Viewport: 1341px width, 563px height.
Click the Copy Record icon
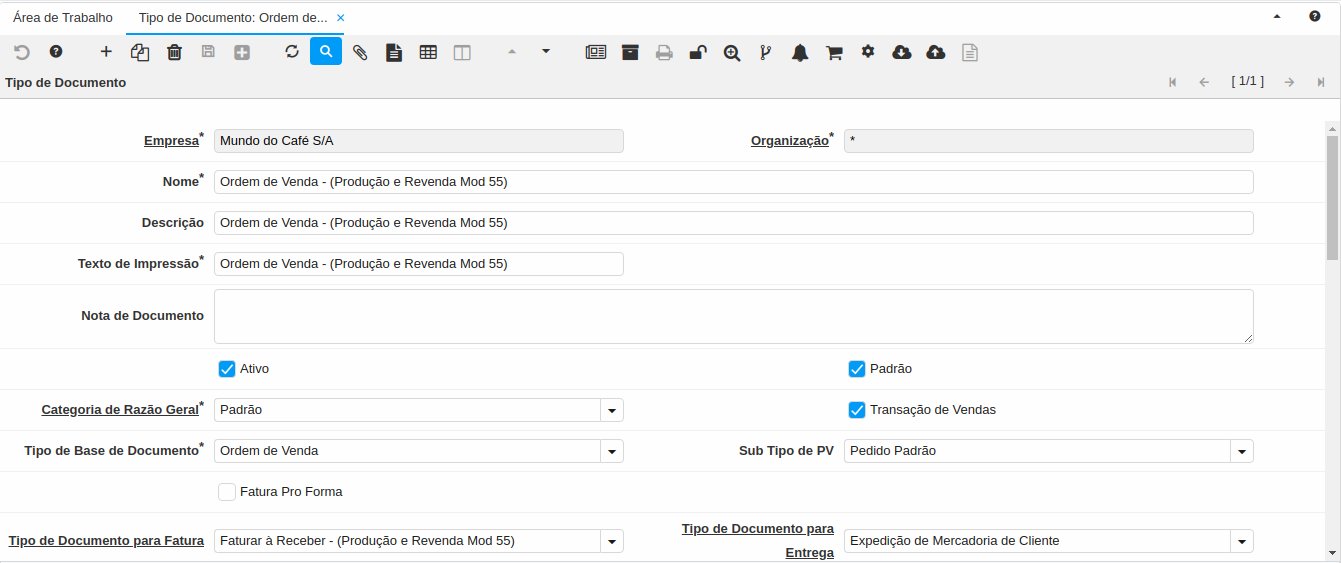(140, 52)
